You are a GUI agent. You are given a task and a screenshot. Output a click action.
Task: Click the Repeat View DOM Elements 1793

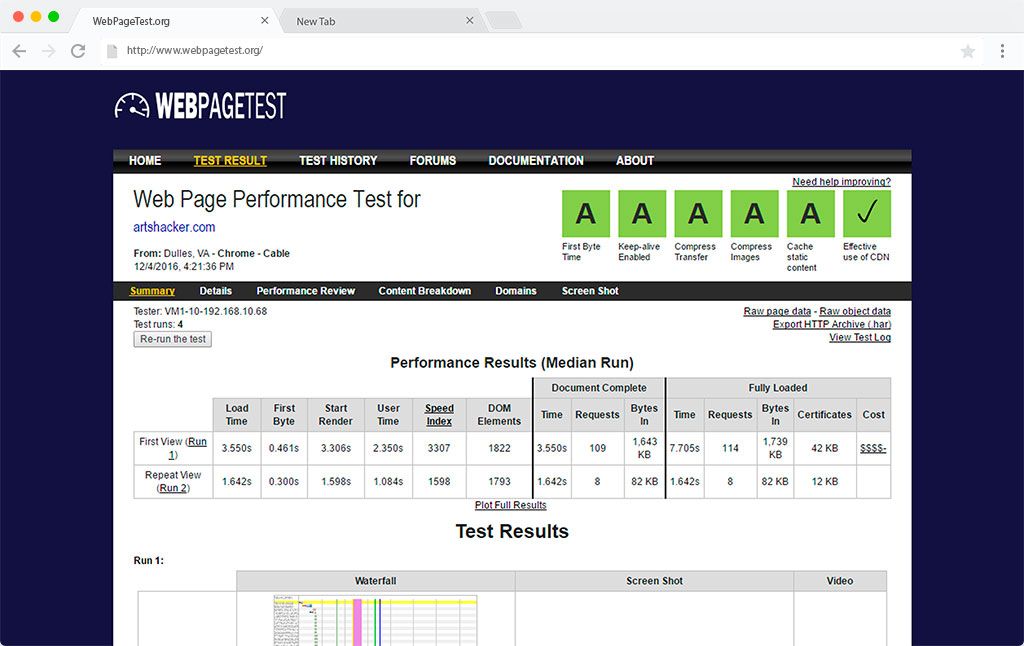pos(499,481)
